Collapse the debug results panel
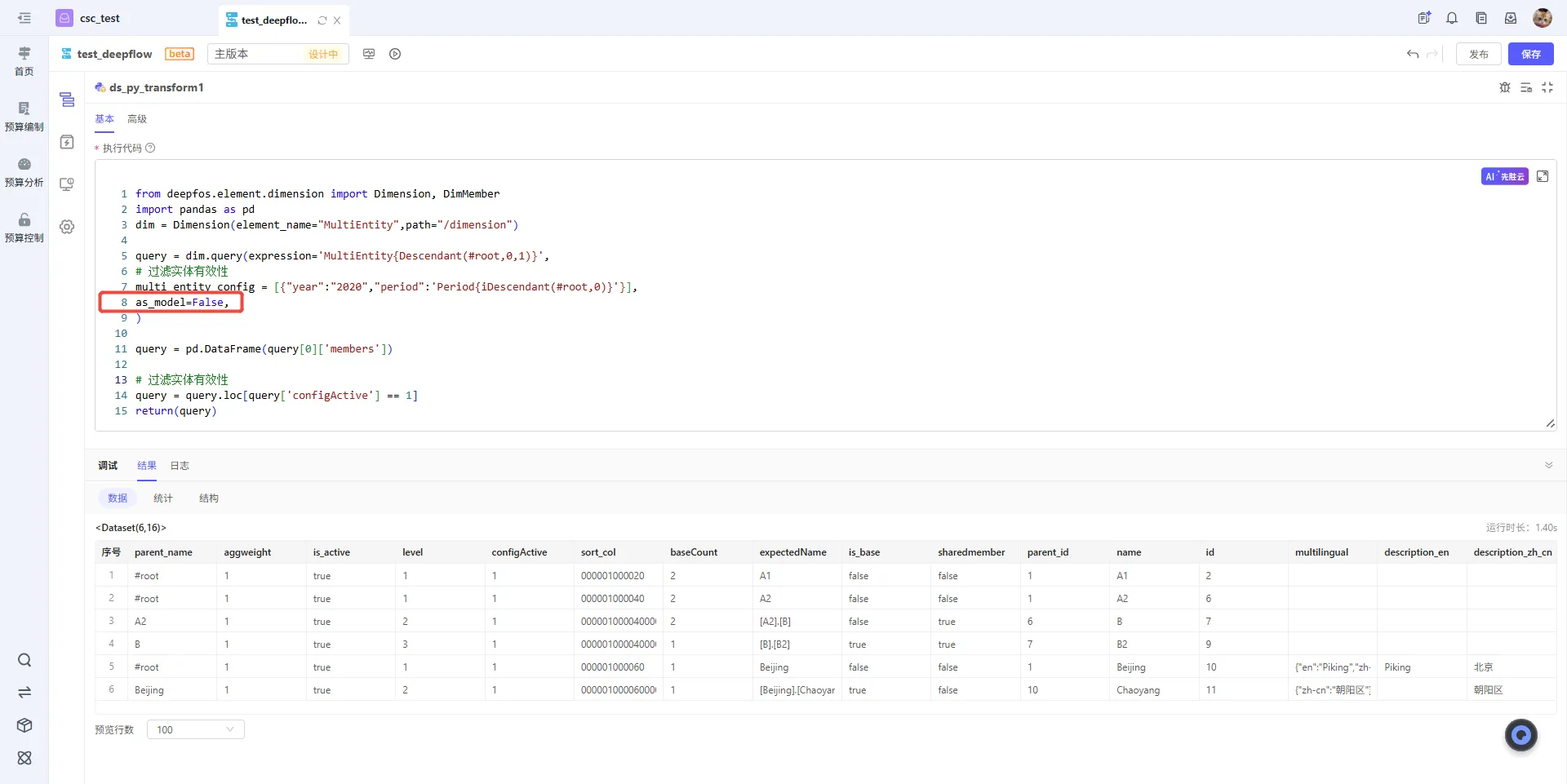Screen dimensions: 1567x784 click(1549, 465)
